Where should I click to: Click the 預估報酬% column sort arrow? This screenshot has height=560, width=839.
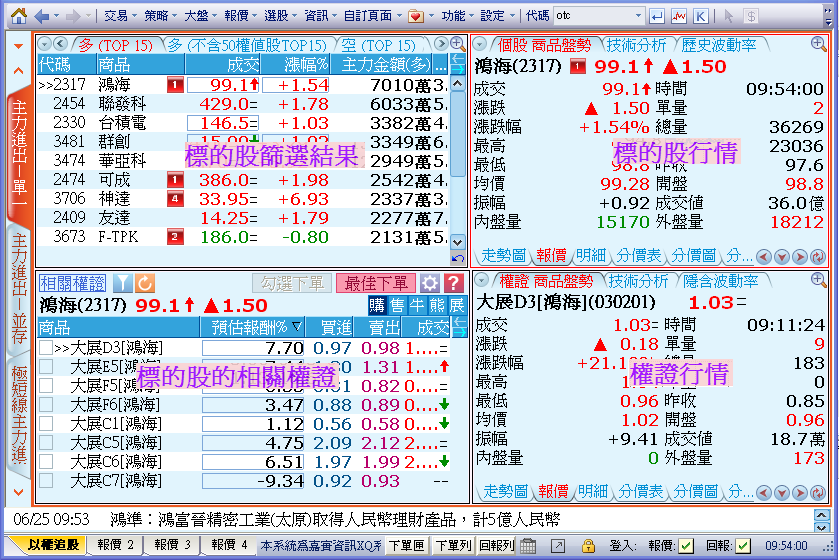(x=297, y=327)
